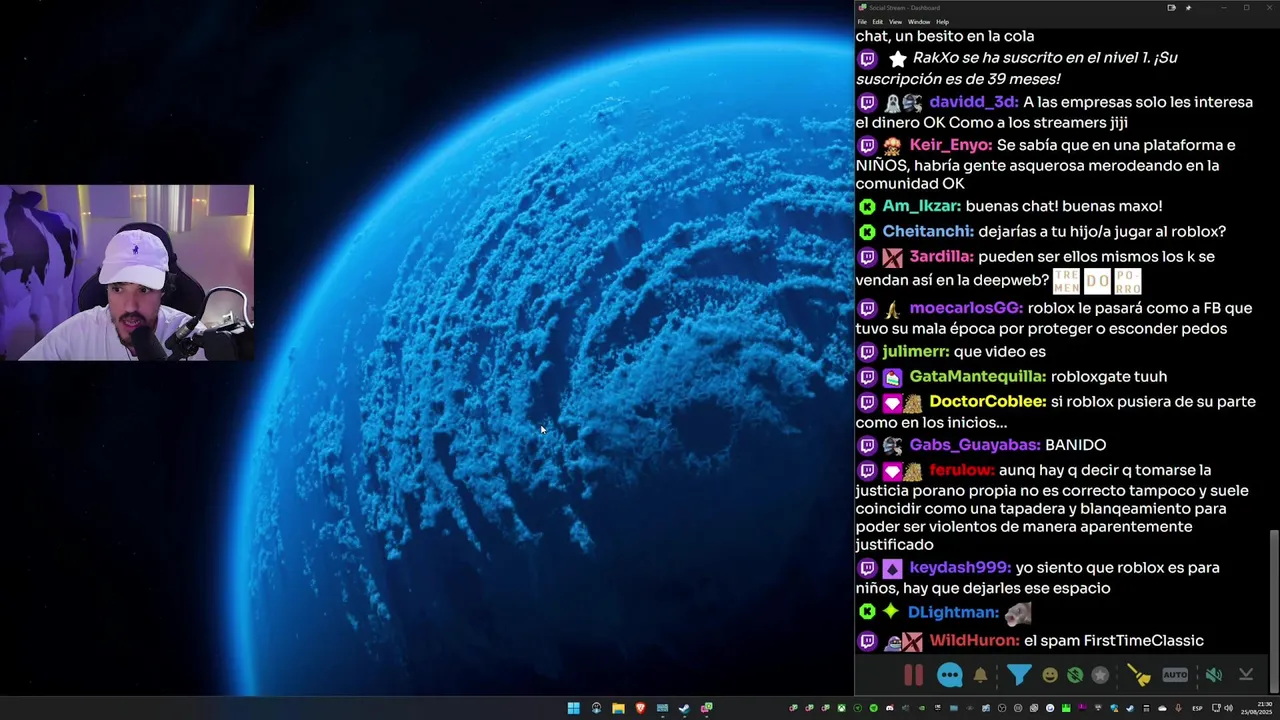Click username DoctorCoblee in chat

tap(987, 401)
